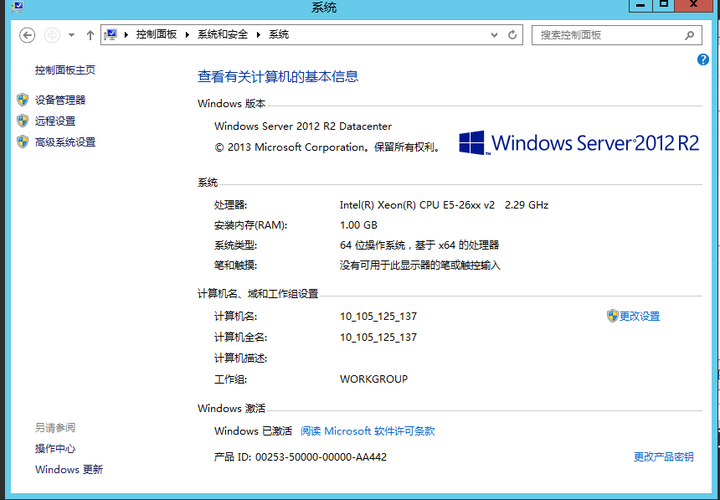Click the Back navigation arrow button
Screen dimensions: 720x500
coord(27,35)
